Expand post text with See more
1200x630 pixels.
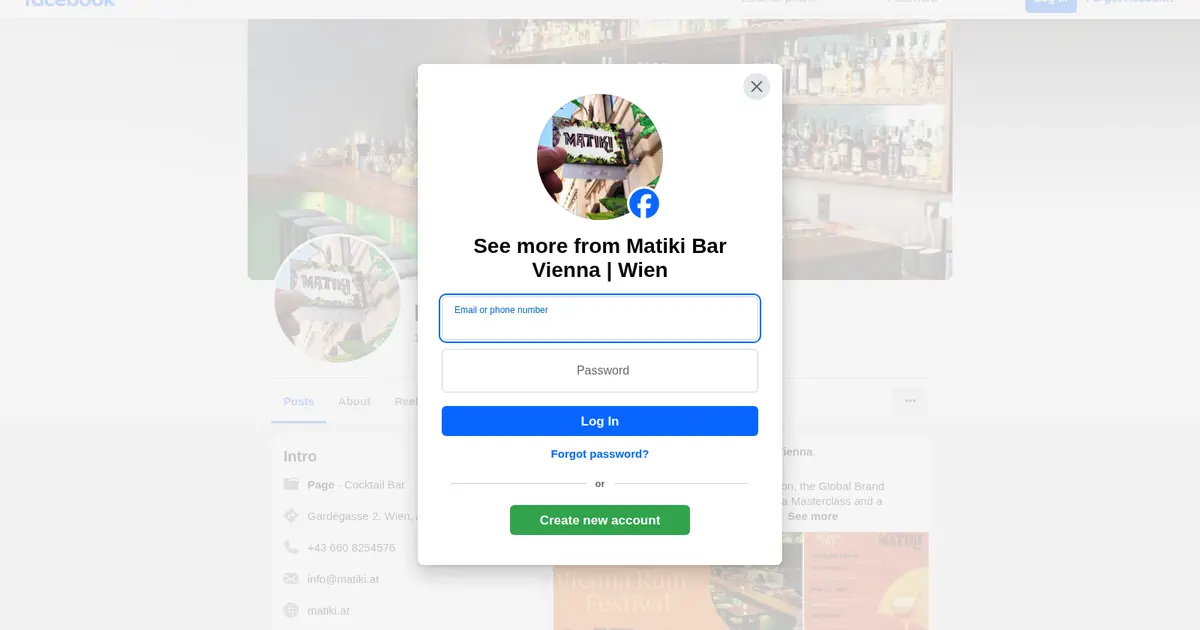click(x=812, y=516)
